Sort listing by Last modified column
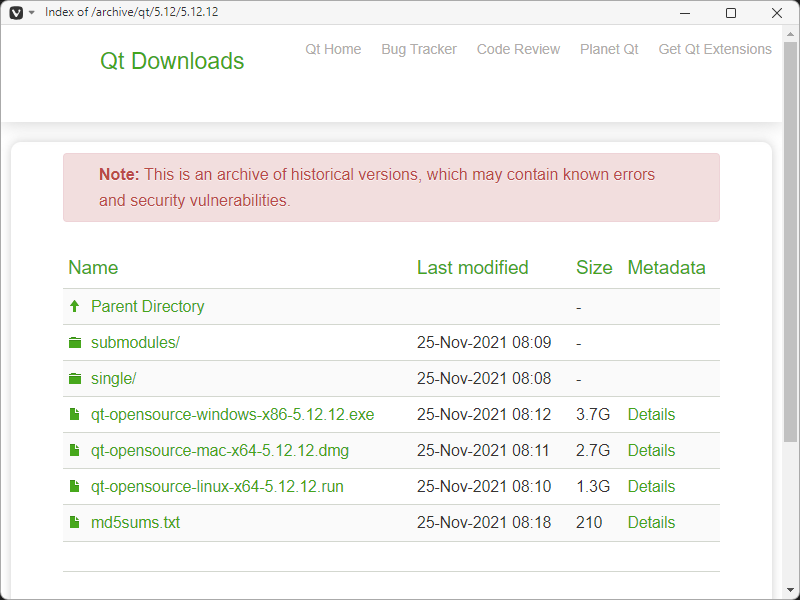Viewport: 800px width, 600px height. point(472,268)
